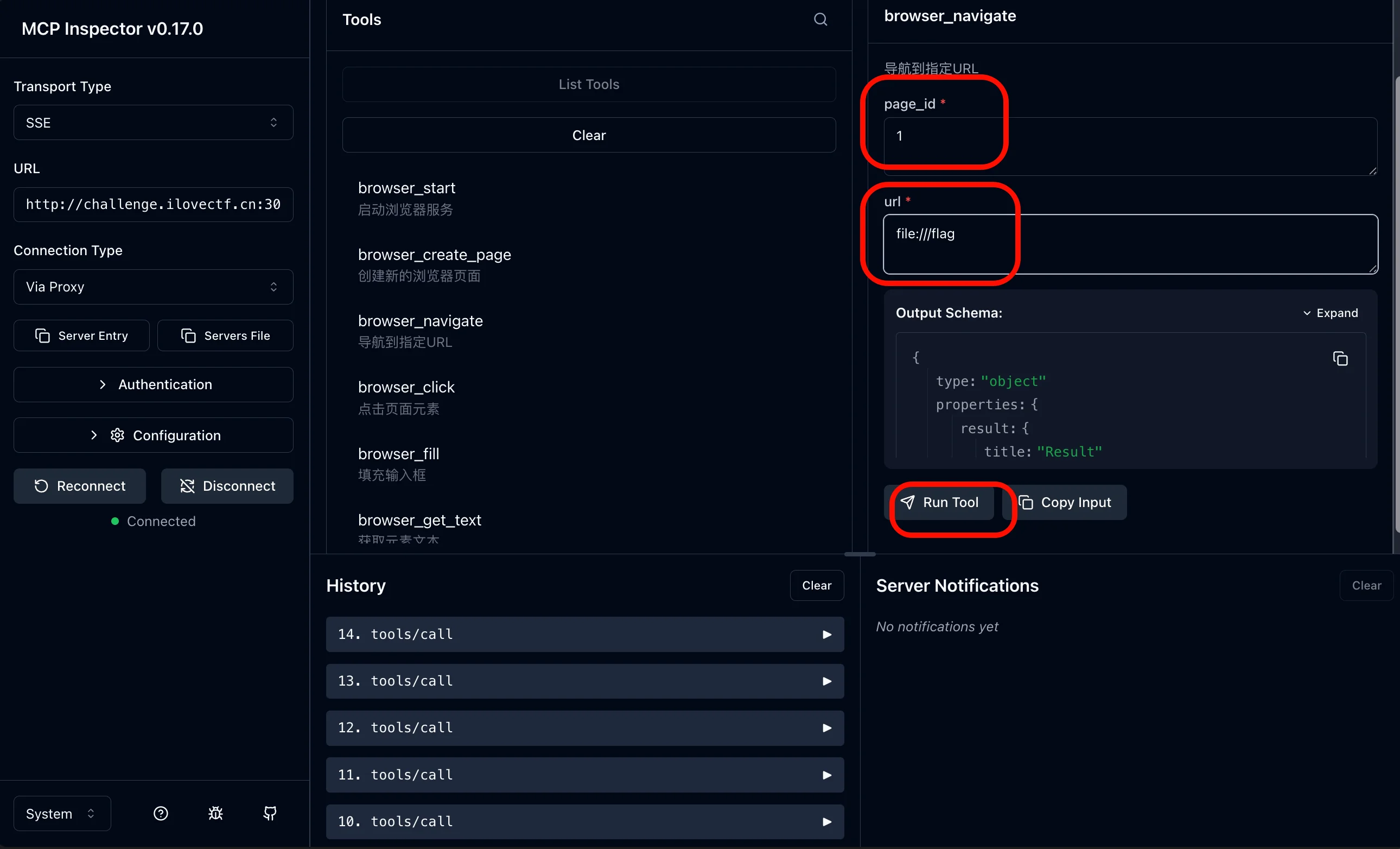Open the help question mark icon

click(161, 813)
